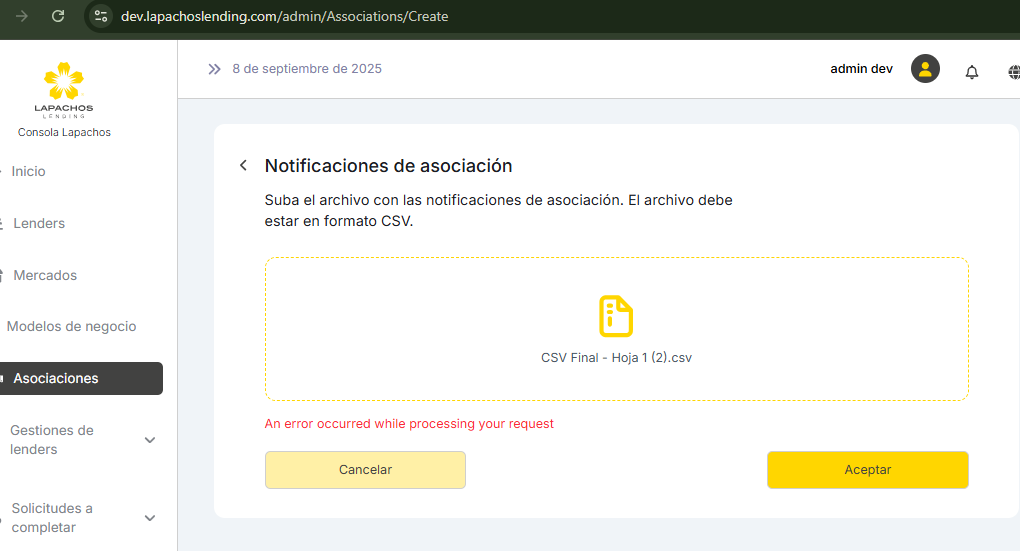Click the browser forward arrow
Screen dimensions: 1020x551
coord(21,16)
